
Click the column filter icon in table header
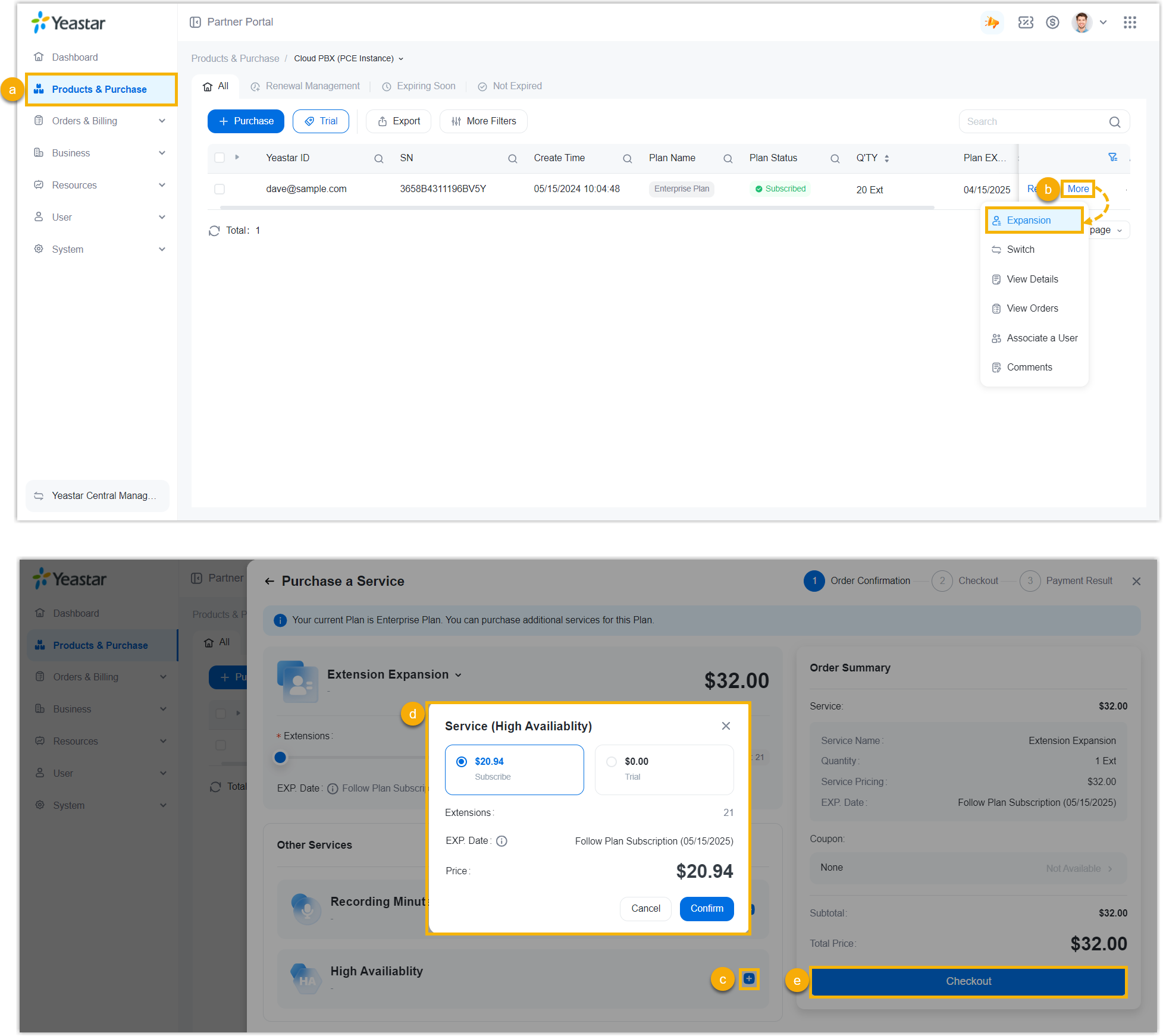(x=1112, y=157)
